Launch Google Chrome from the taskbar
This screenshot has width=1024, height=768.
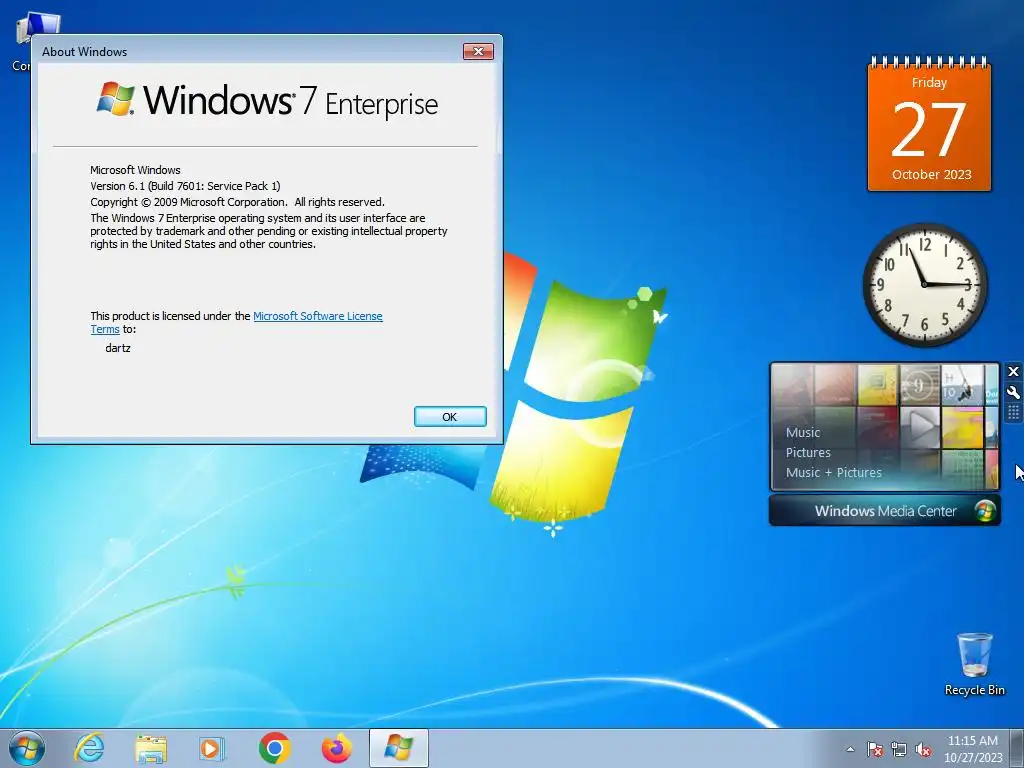274,748
